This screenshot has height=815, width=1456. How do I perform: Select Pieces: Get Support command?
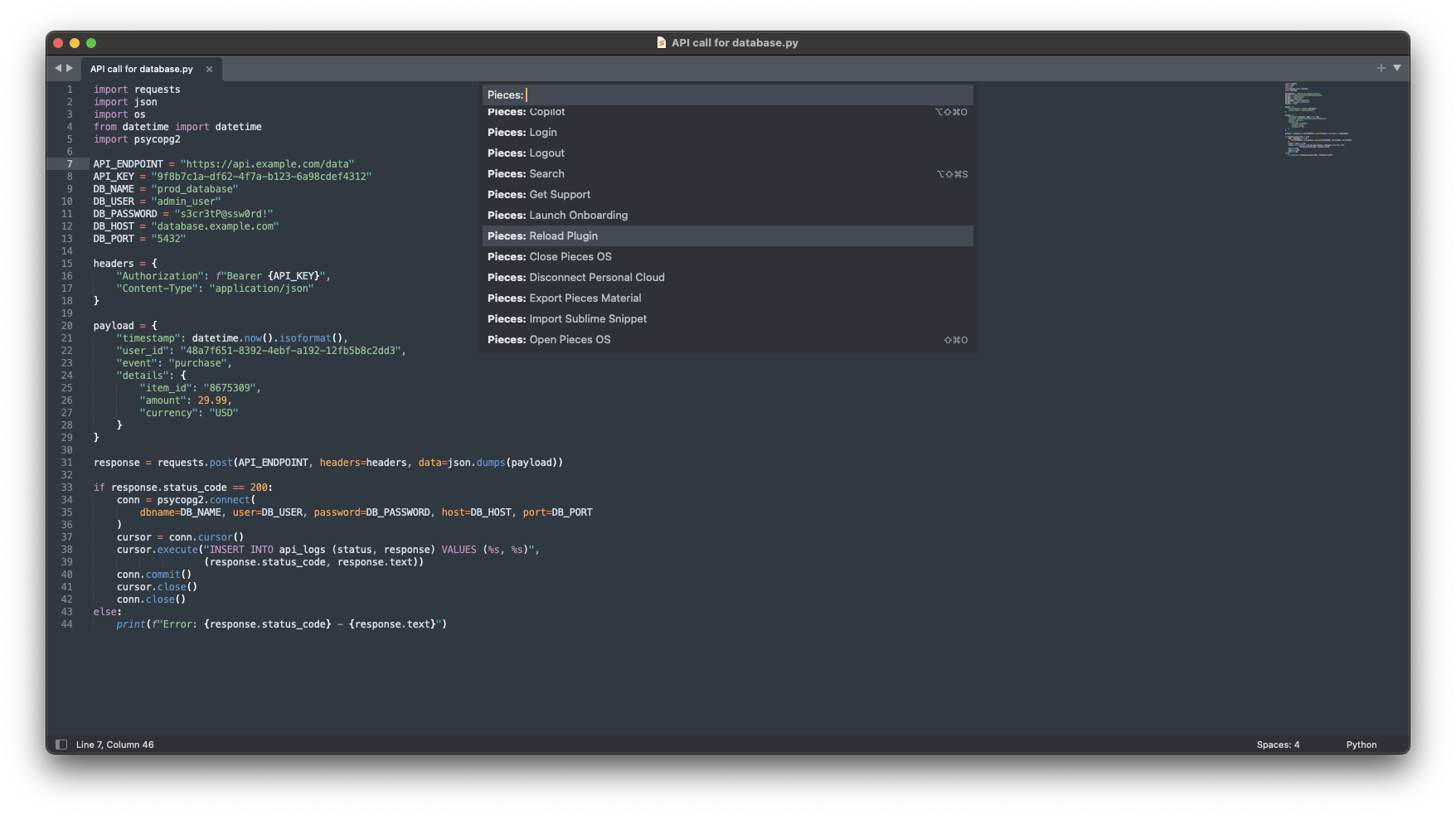728,195
